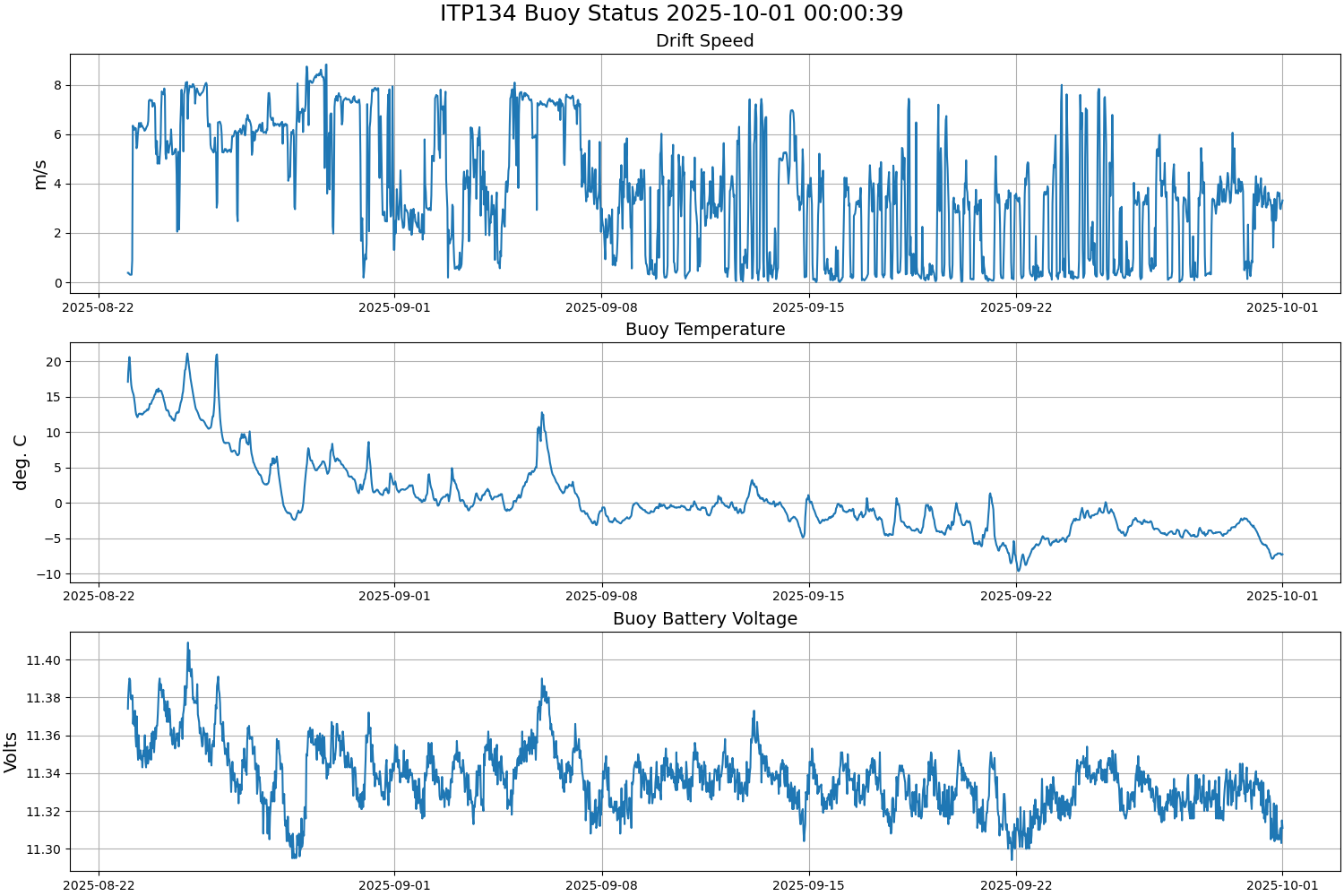Click the 11.30 tick on voltage axis
The height and width of the screenshot is (896, 1344).
pos(43,849)
